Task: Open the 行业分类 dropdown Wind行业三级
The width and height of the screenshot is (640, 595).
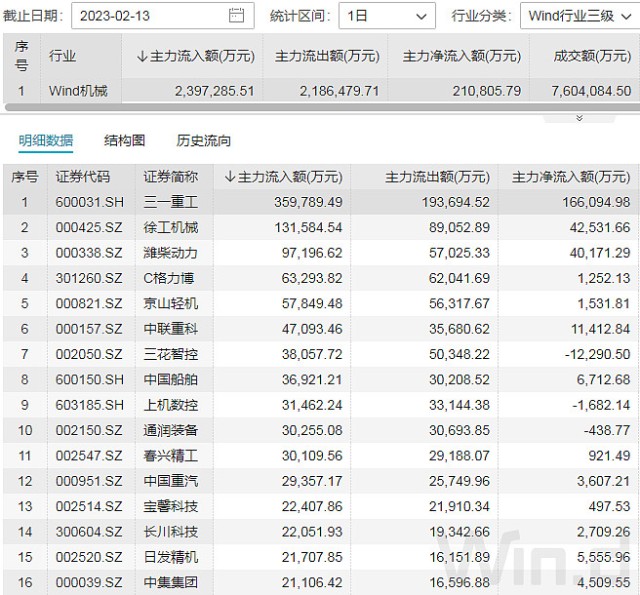Action: point(580,16)
